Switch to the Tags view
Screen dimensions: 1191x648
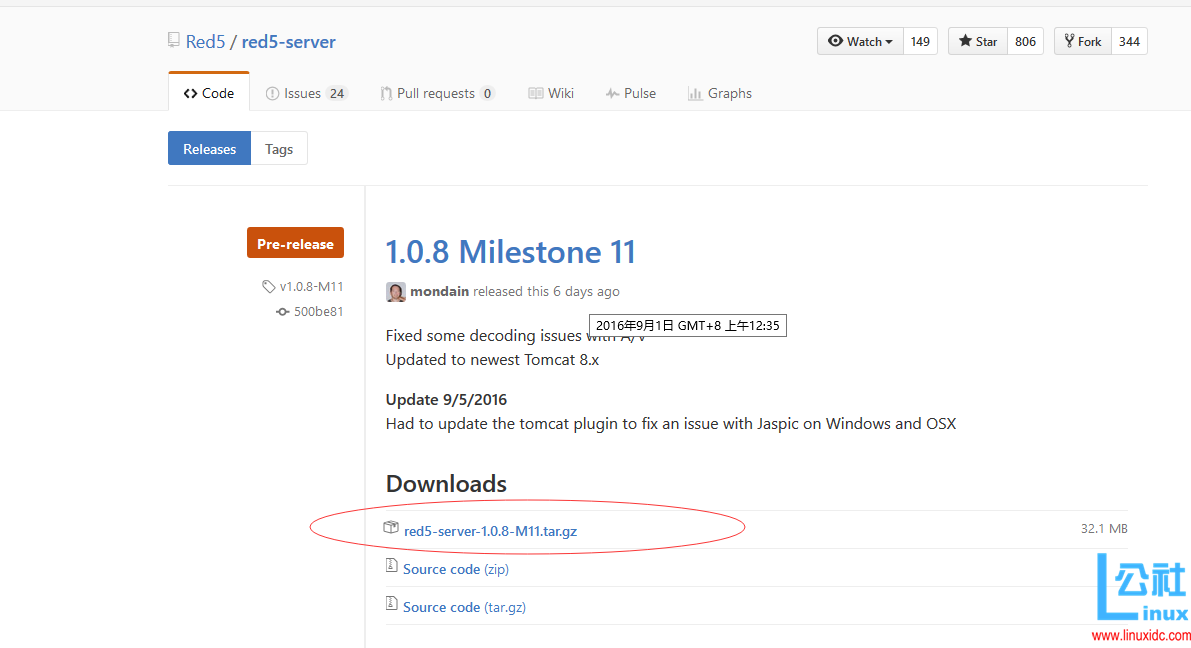pos(279,149)
